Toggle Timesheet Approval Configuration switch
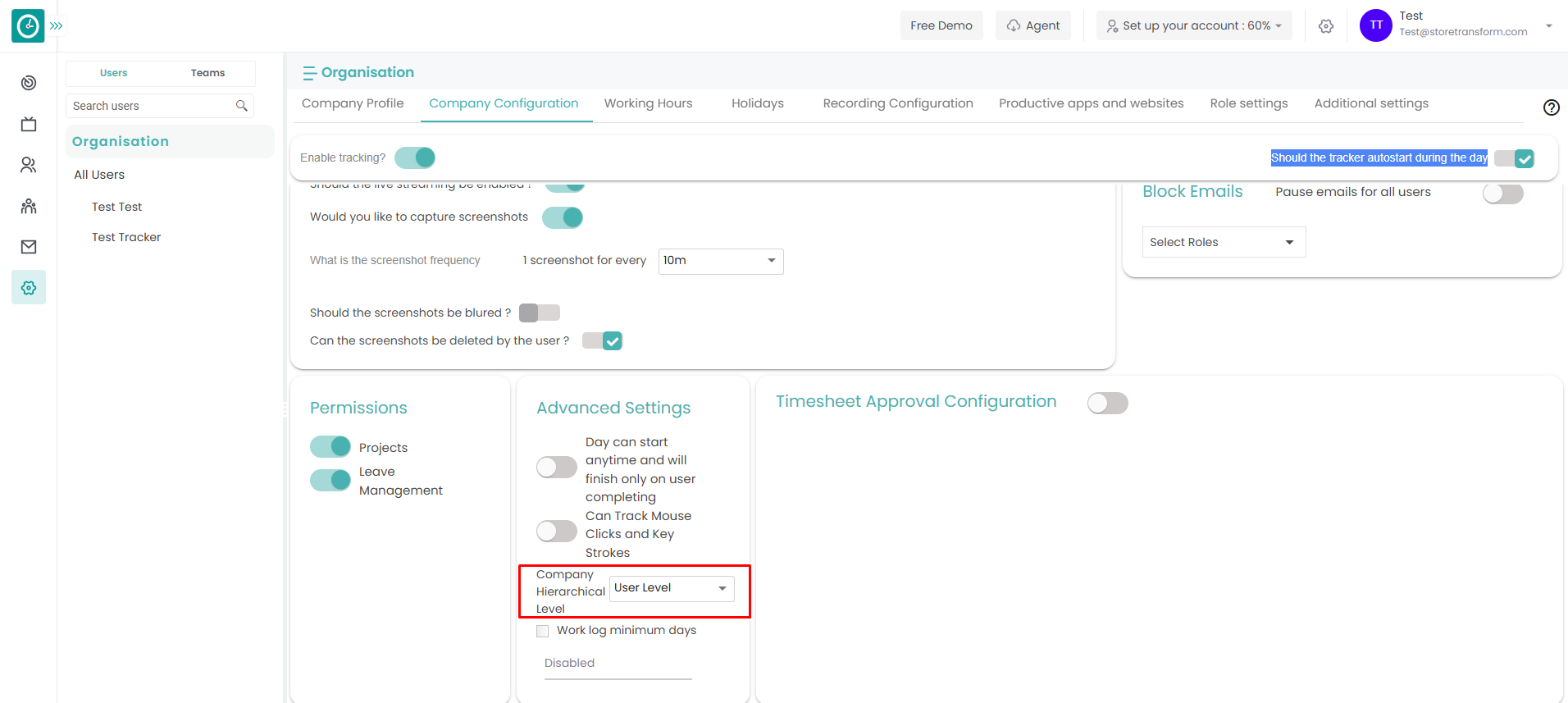 coord(1108,403)
